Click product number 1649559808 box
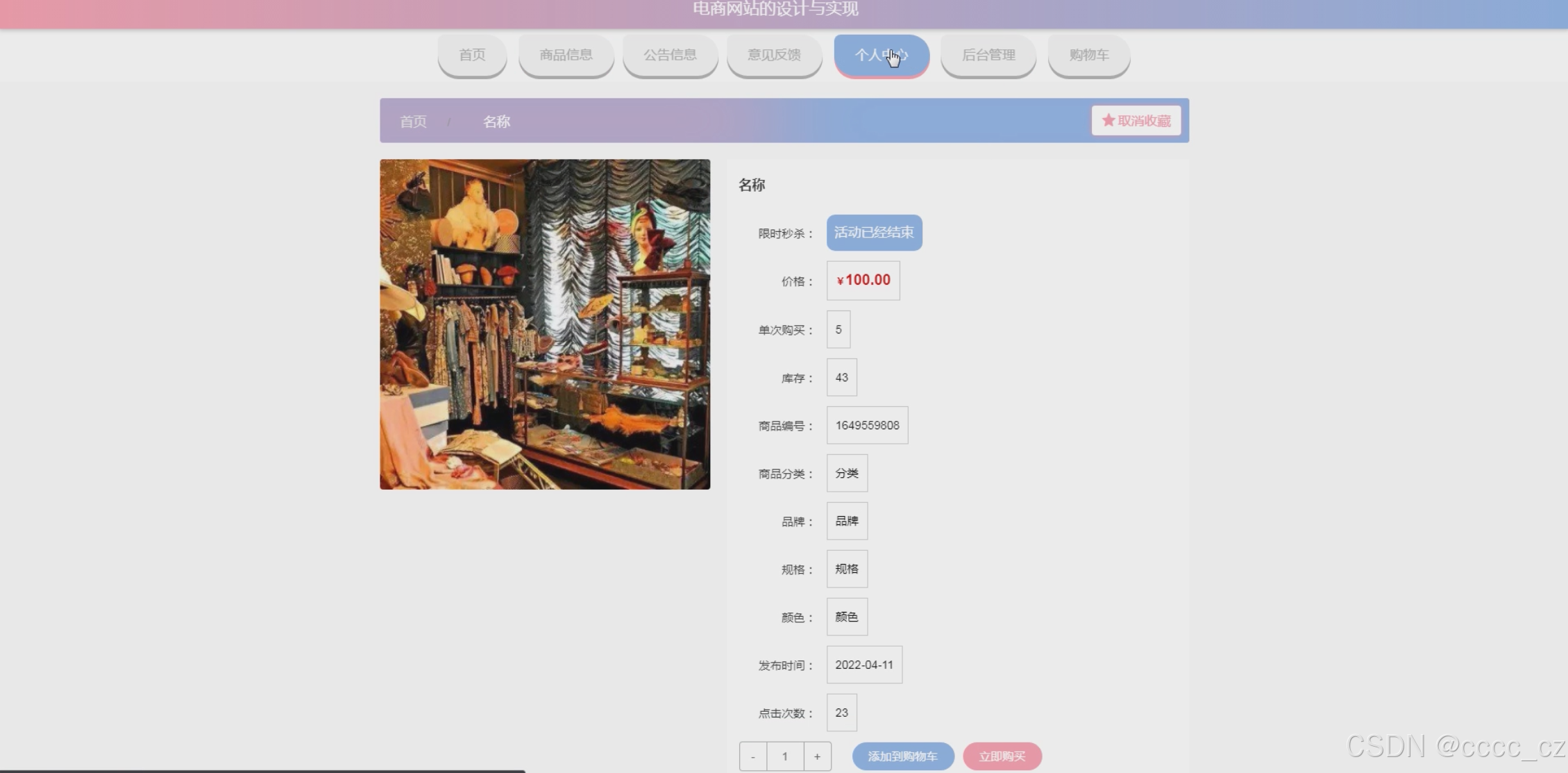The image size is (1568, 773). pos(867,425)
